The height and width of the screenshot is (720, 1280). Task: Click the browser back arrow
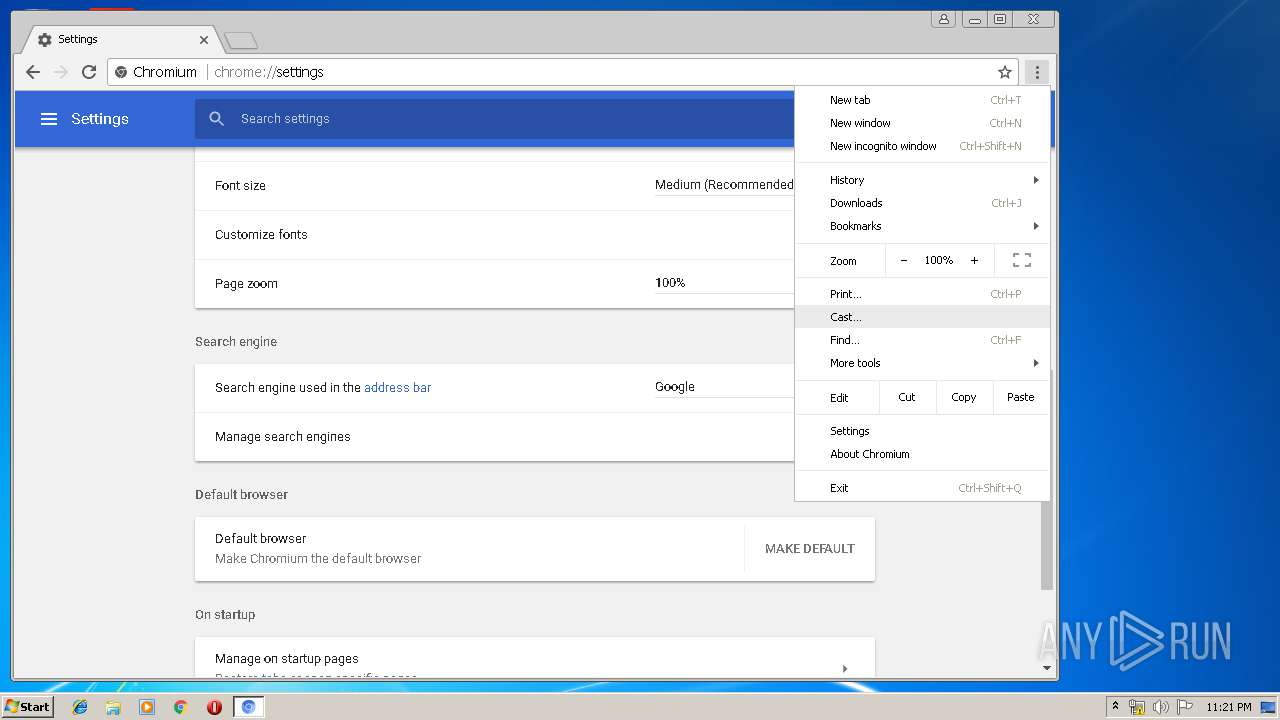pos(33,72)
